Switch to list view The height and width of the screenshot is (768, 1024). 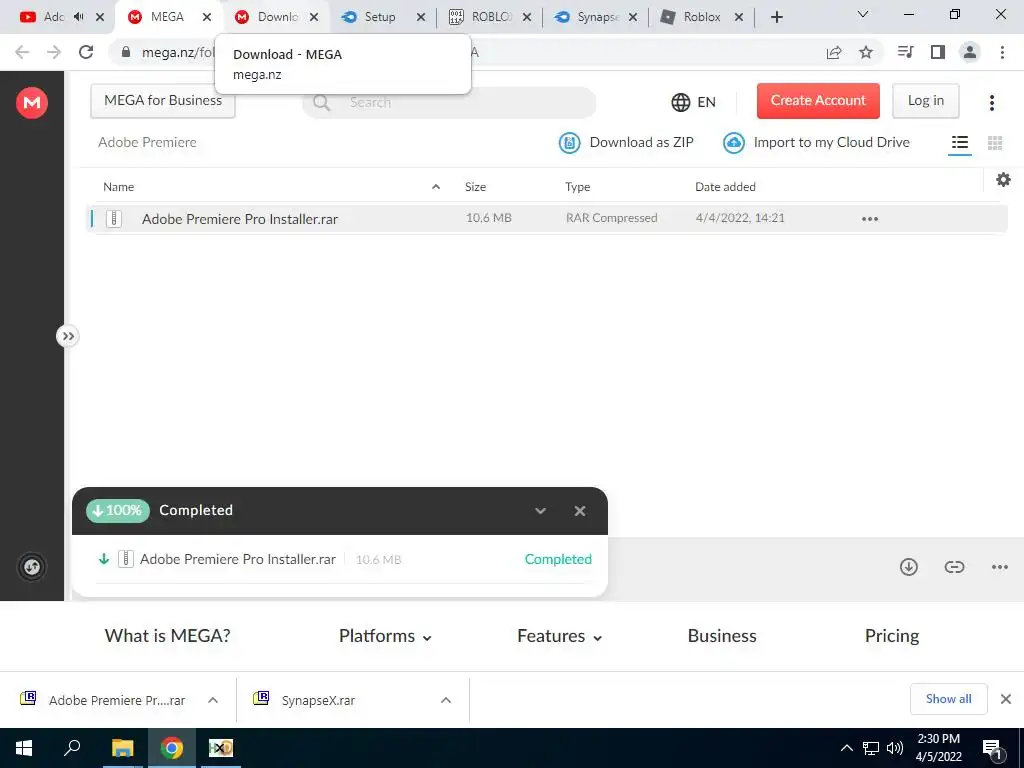pos(959,142)
